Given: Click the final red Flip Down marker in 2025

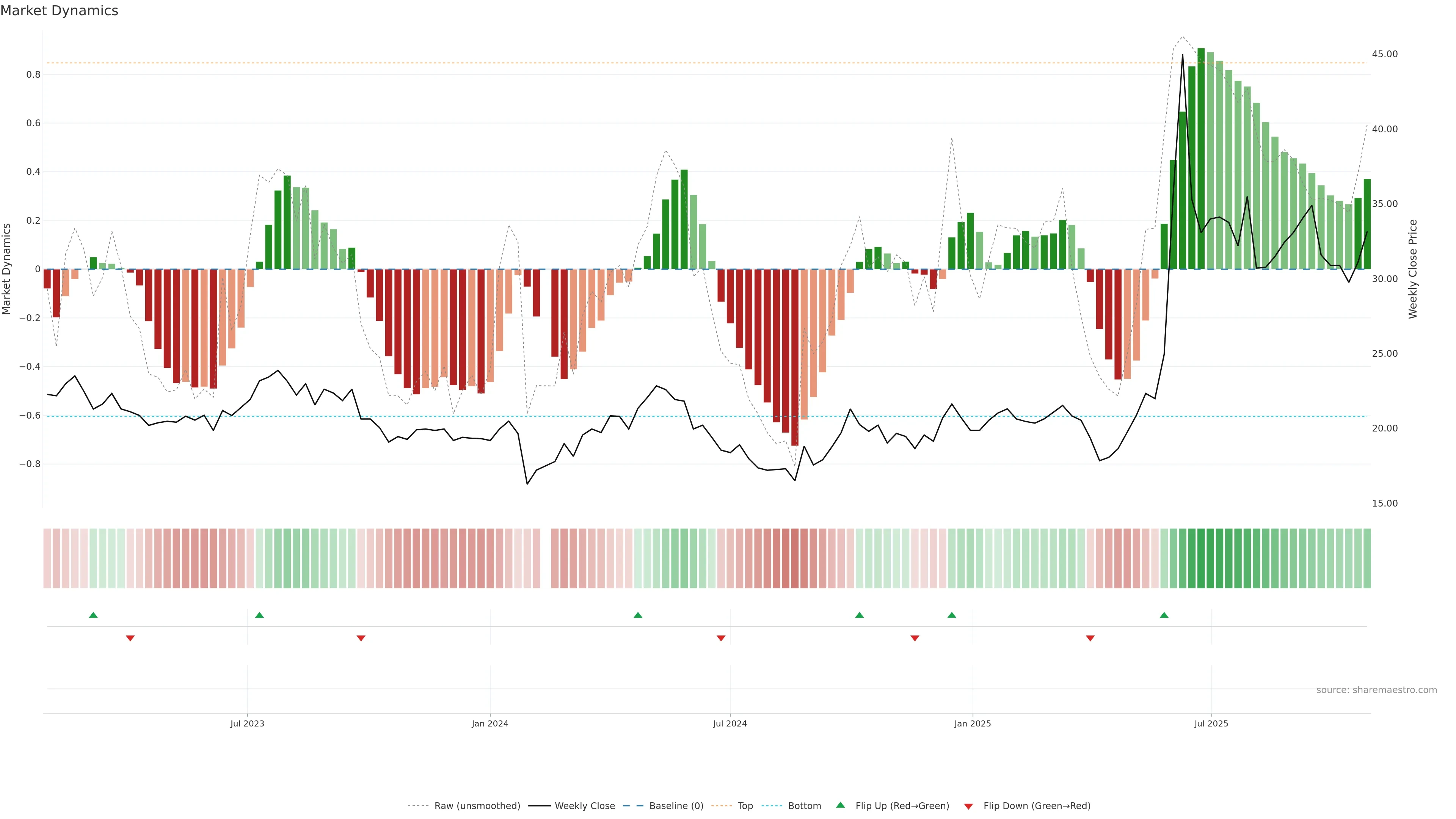Looking at the screenshot, I should (x=1090, y=638).
